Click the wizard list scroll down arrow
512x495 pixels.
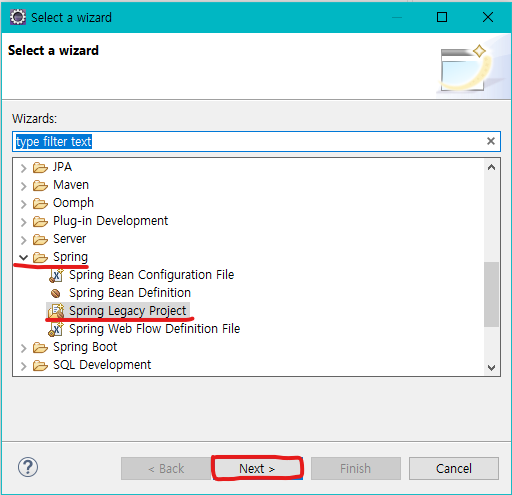point(491,367)
